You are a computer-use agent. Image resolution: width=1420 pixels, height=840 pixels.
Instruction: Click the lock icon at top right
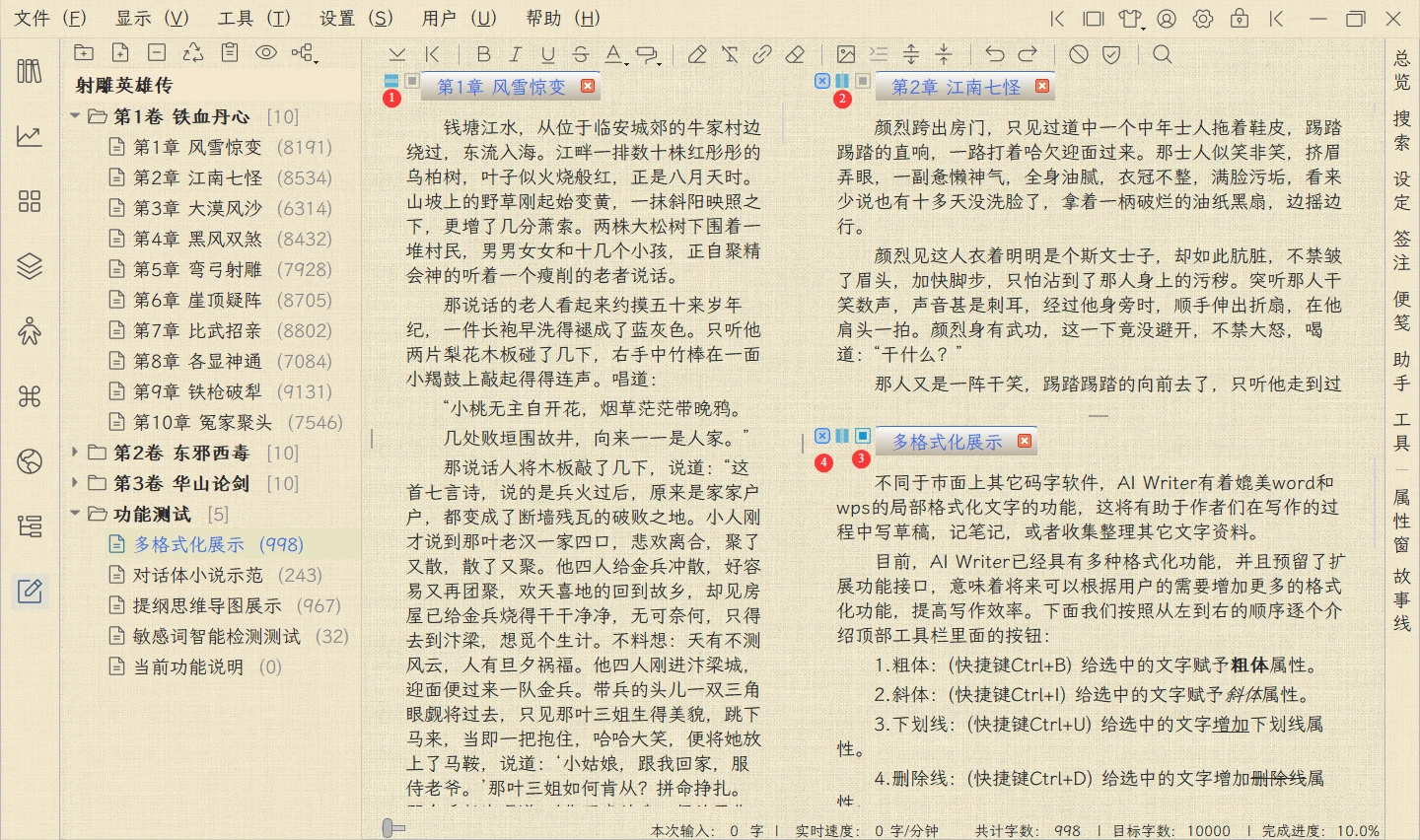[x=1240, y=19]
